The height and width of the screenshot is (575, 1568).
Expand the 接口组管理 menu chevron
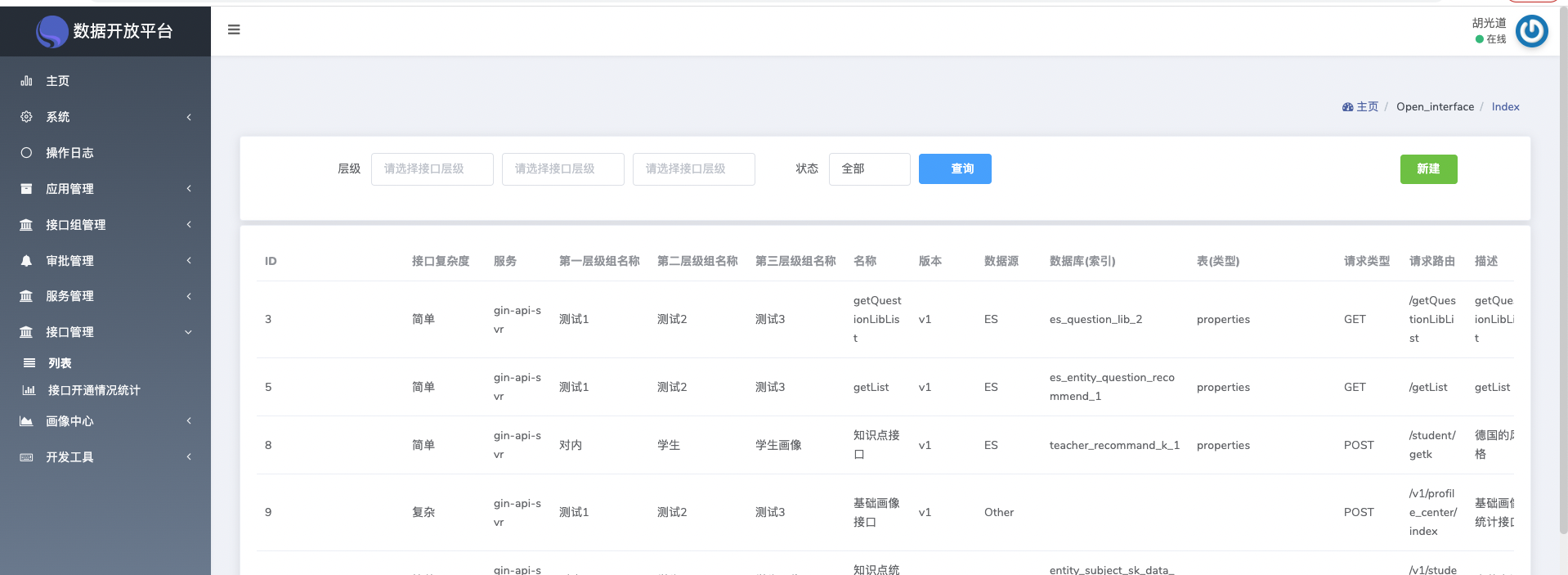[189, 225]
